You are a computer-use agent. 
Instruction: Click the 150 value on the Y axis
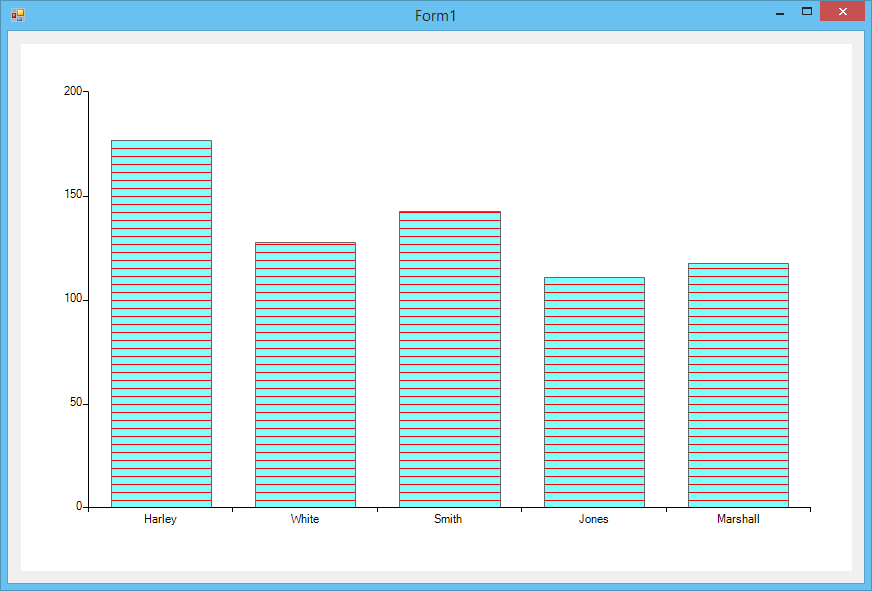tap(73, 195)
